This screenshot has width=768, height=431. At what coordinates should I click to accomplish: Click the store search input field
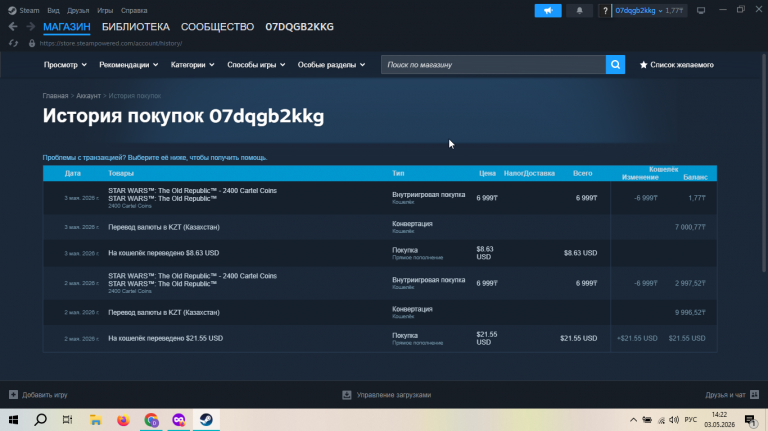pos(493,65)
